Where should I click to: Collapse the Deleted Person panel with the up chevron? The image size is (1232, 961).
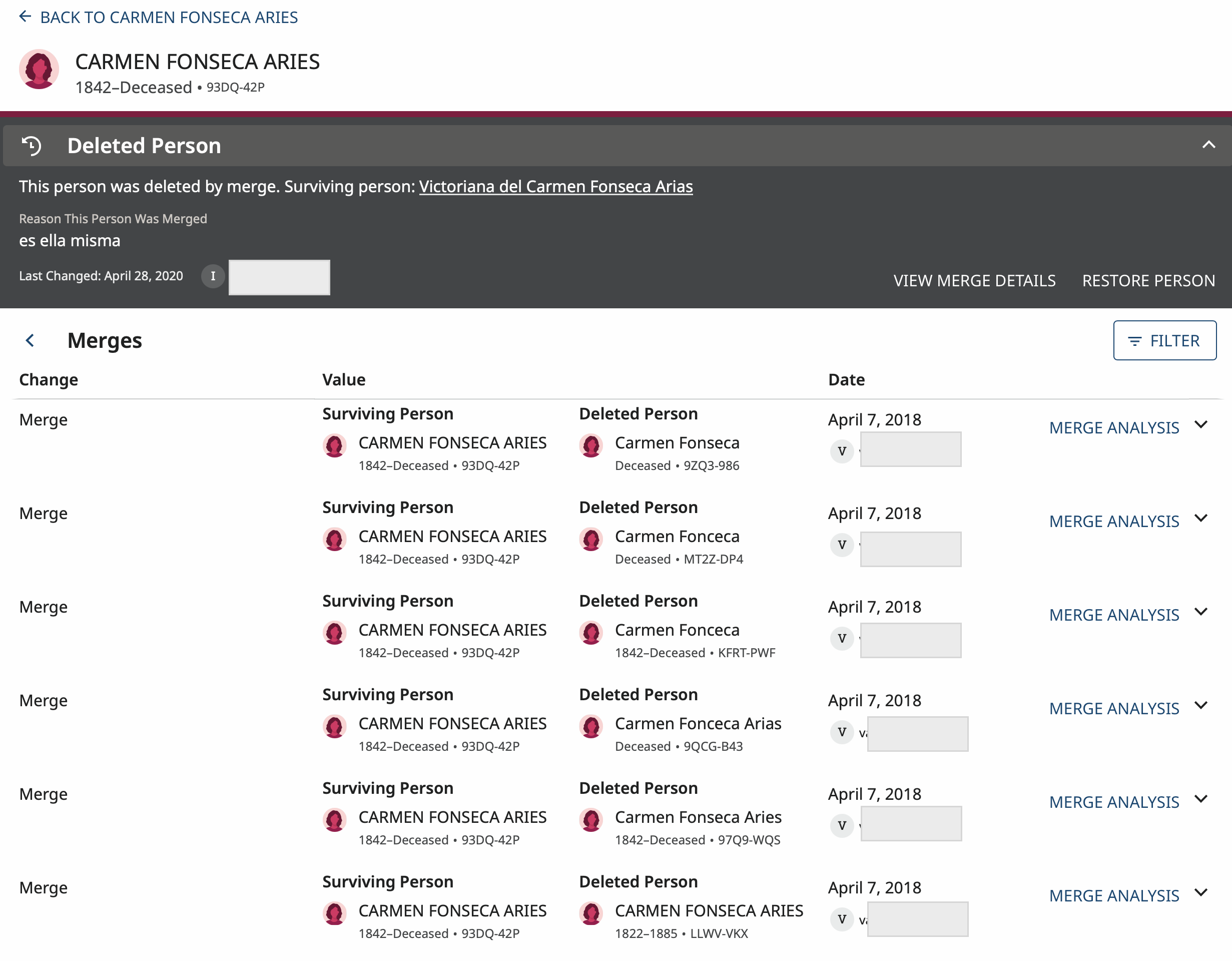pyautogui.click(x=1208, y=145)
